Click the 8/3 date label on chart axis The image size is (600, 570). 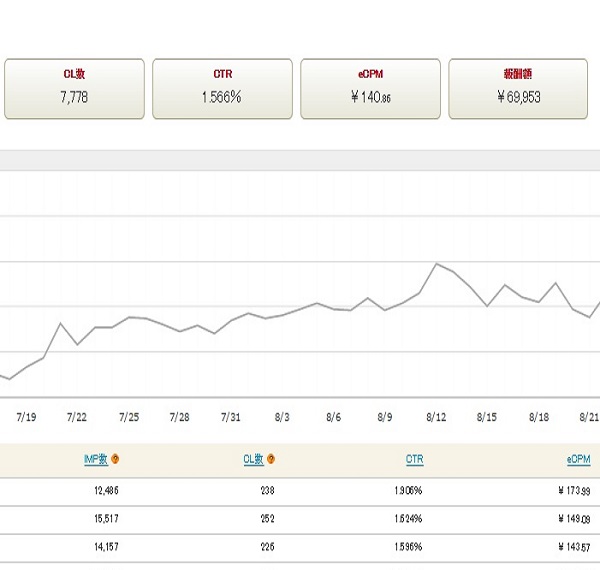click(x=282, y=417)
